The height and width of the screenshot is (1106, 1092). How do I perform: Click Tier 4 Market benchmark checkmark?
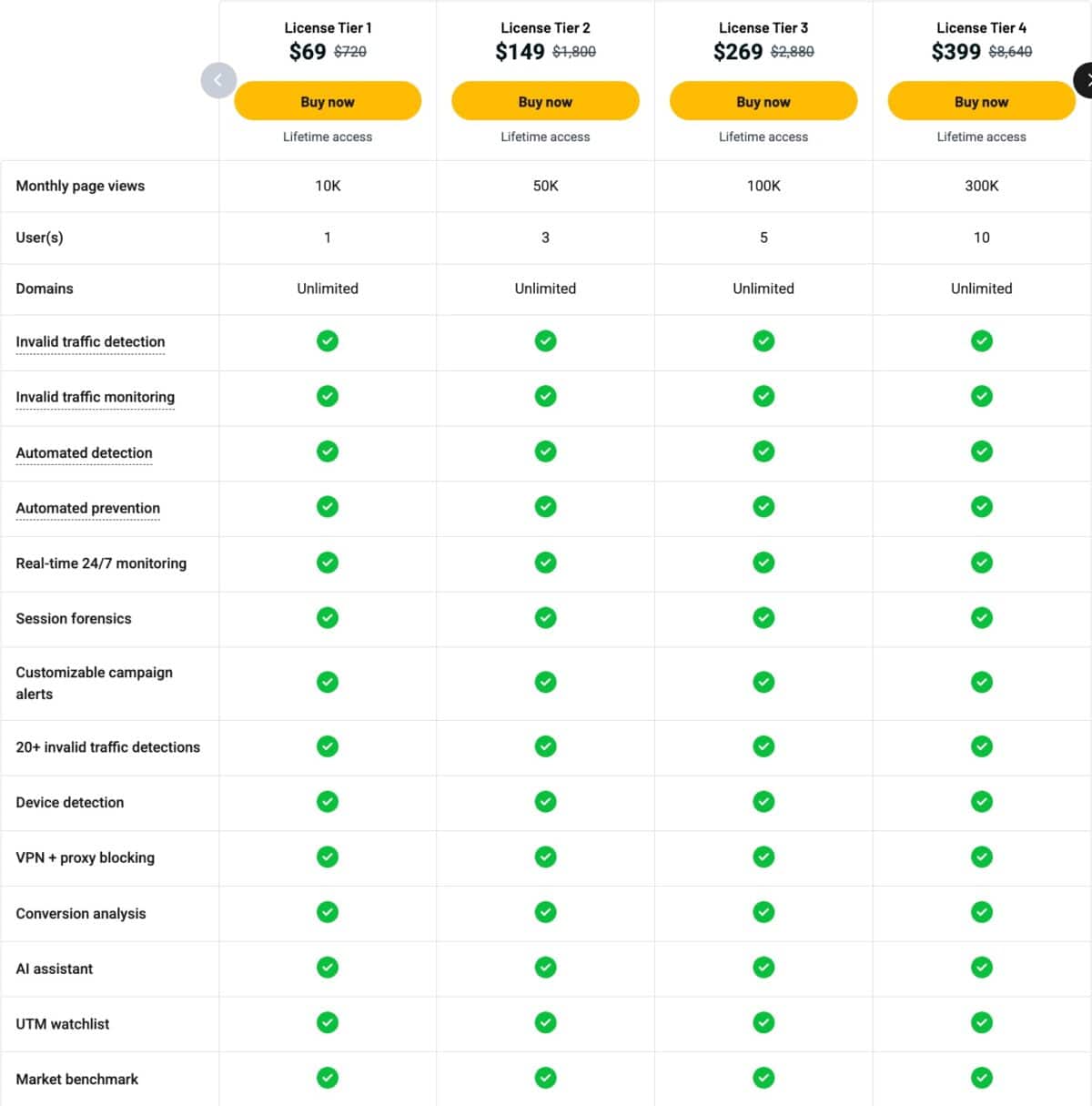(981, 1079)
